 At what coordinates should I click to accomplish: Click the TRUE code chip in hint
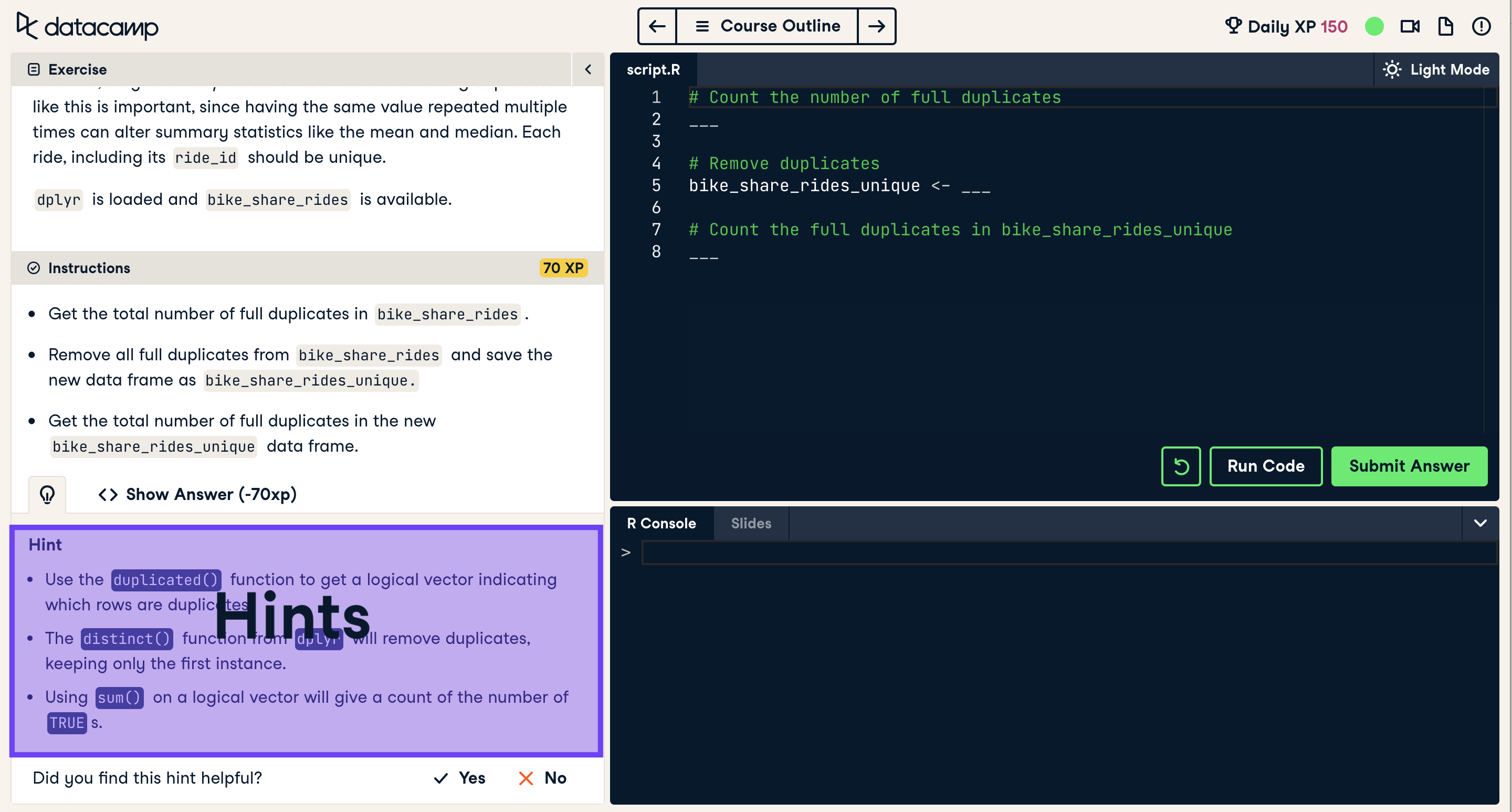[67, 723]
